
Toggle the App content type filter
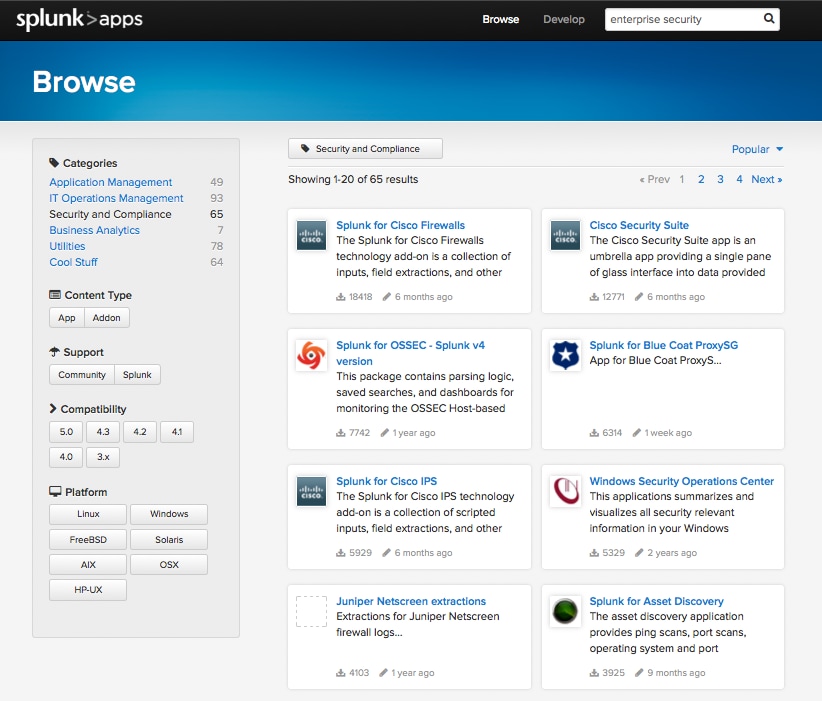click(67, 318)
